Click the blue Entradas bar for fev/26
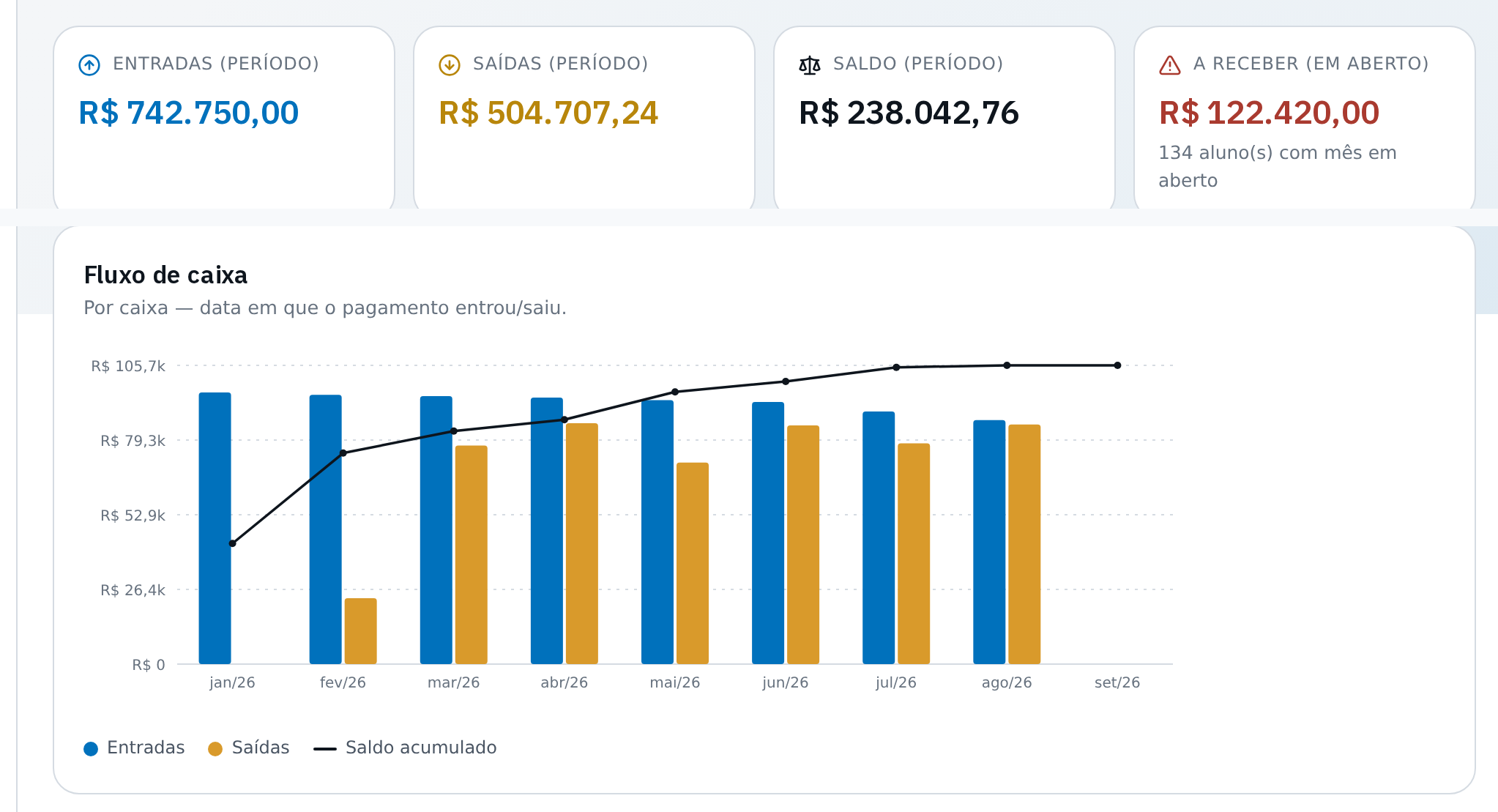The height and width of the screenshot is (812, 1498). pyautogui.click(x=326, y=529)
